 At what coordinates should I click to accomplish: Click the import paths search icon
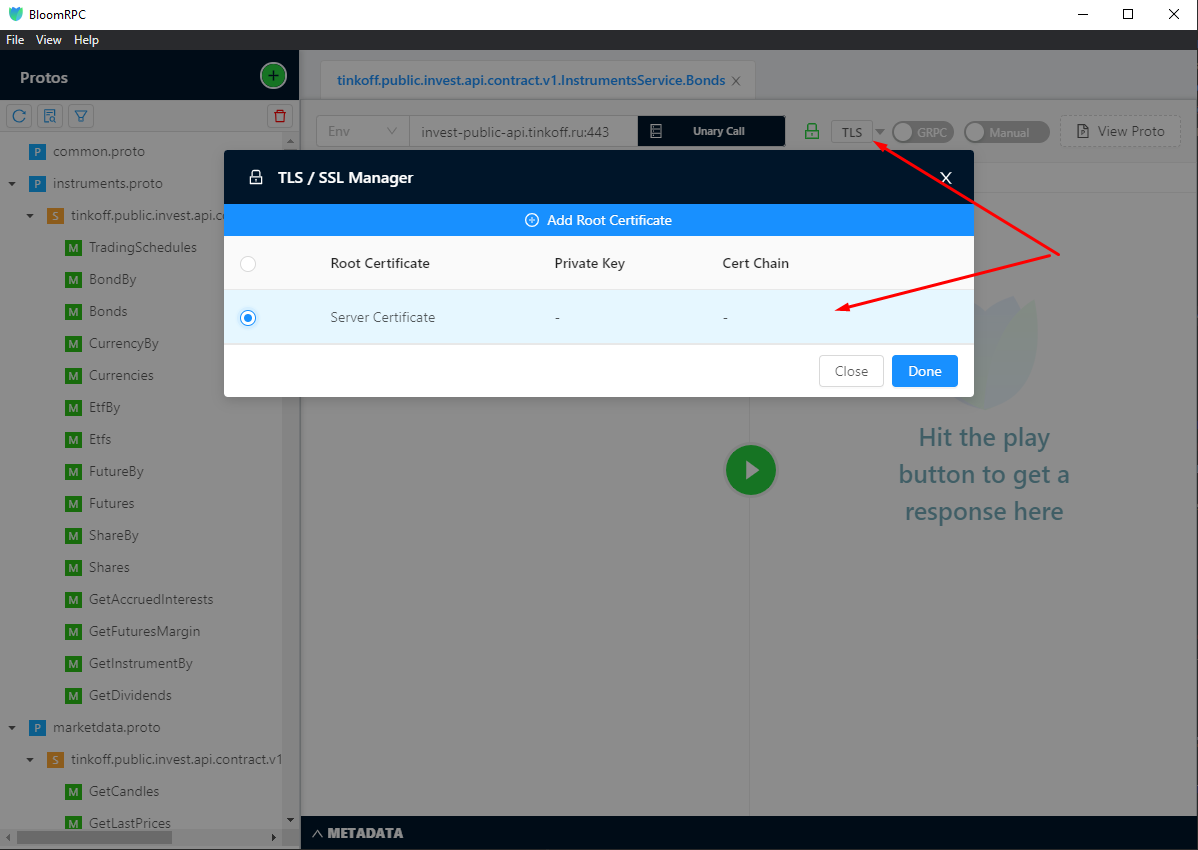click(x=50, y=116)
